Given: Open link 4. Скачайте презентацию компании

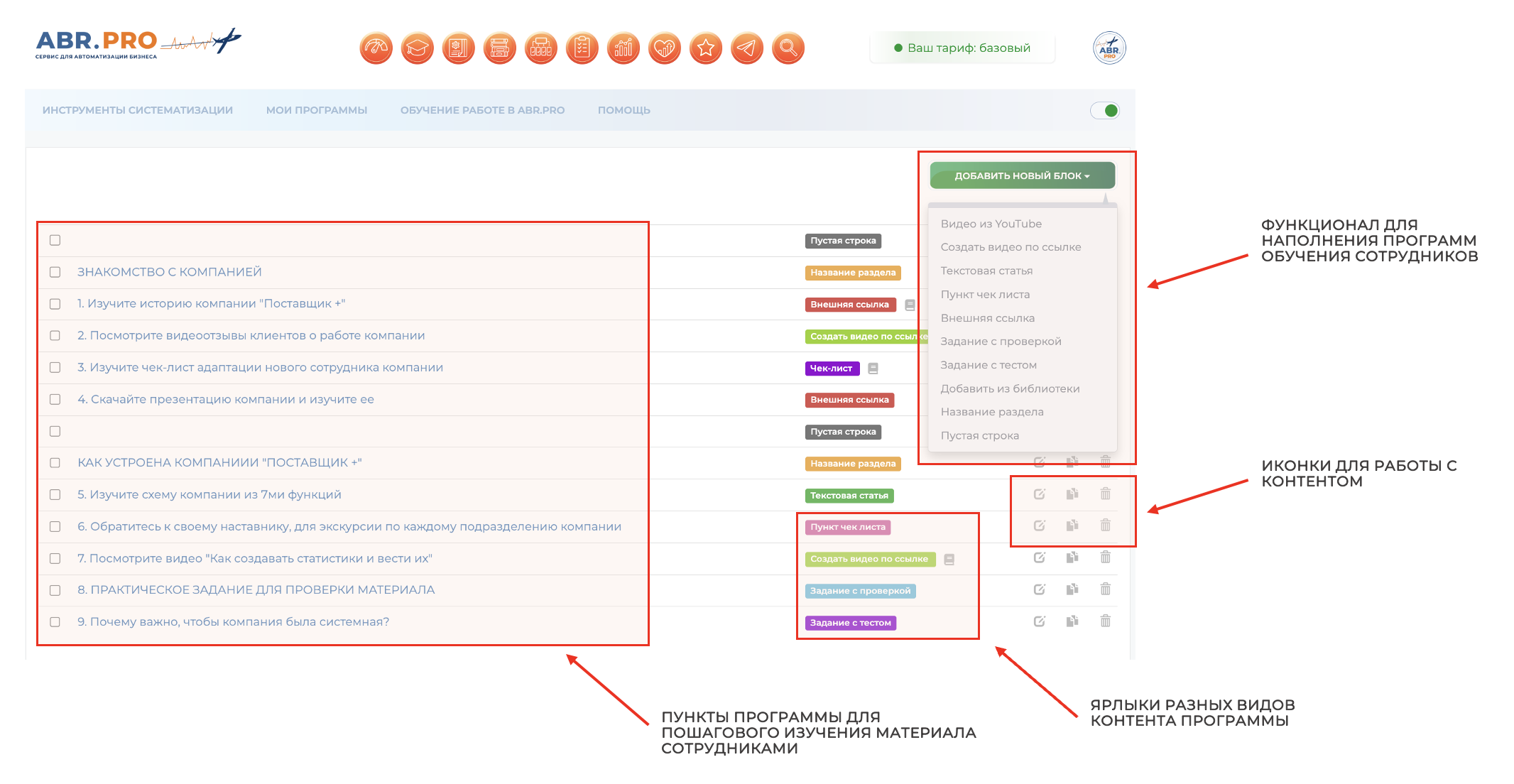Looking at the screenshot, I should [226, 399].
